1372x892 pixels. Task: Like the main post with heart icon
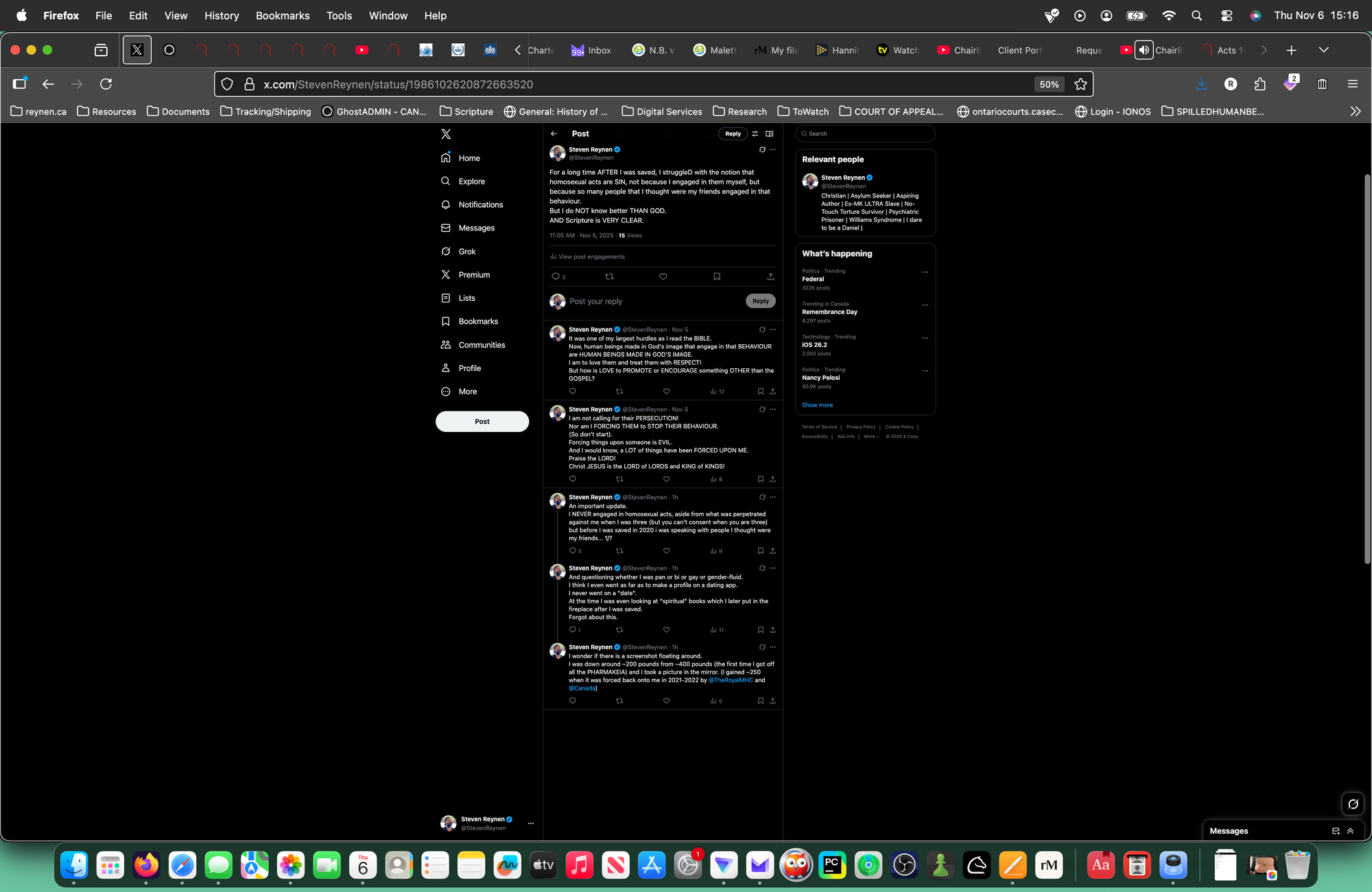pos(663,277)
